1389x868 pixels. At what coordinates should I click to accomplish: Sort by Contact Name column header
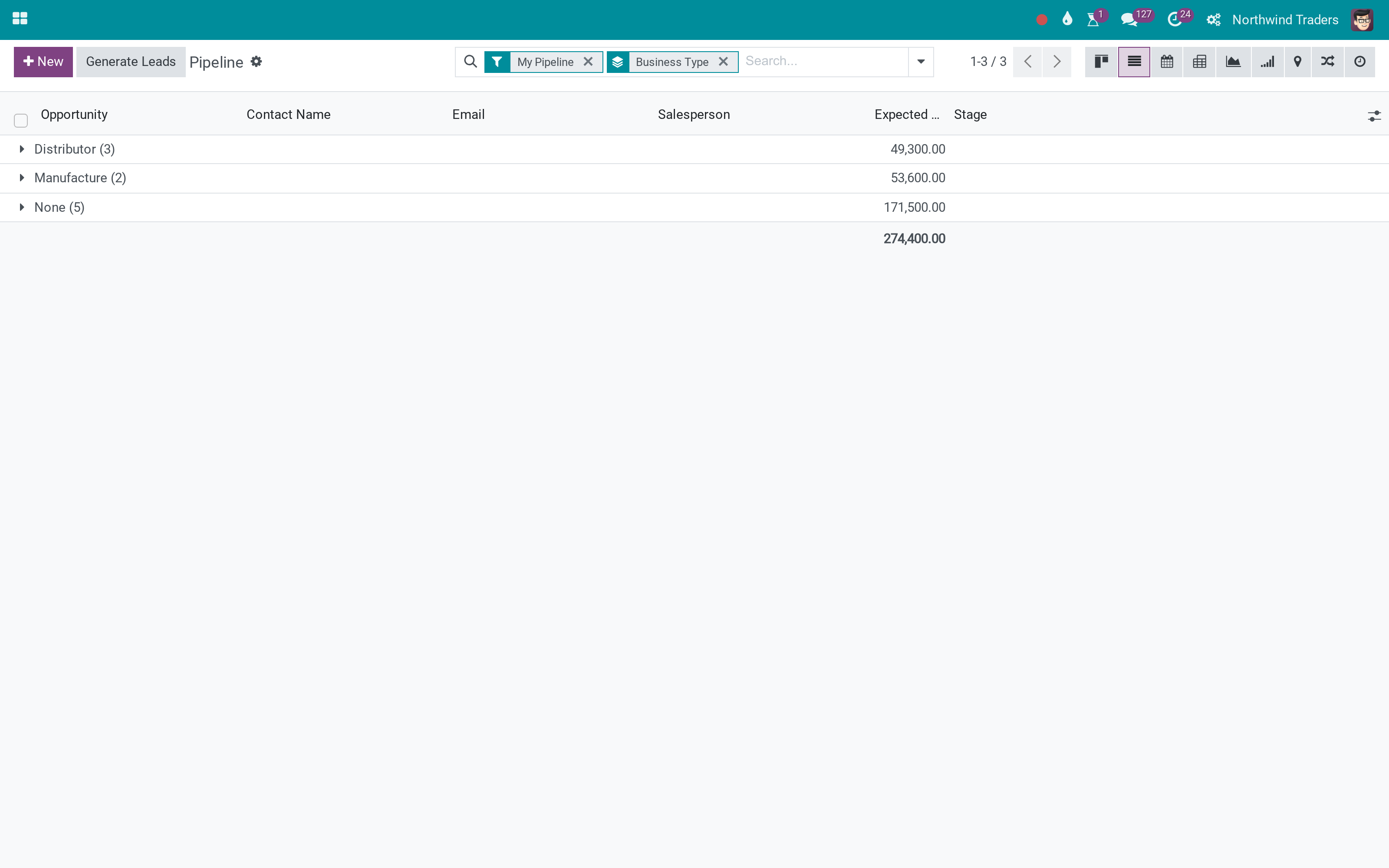tap(288, 114)
